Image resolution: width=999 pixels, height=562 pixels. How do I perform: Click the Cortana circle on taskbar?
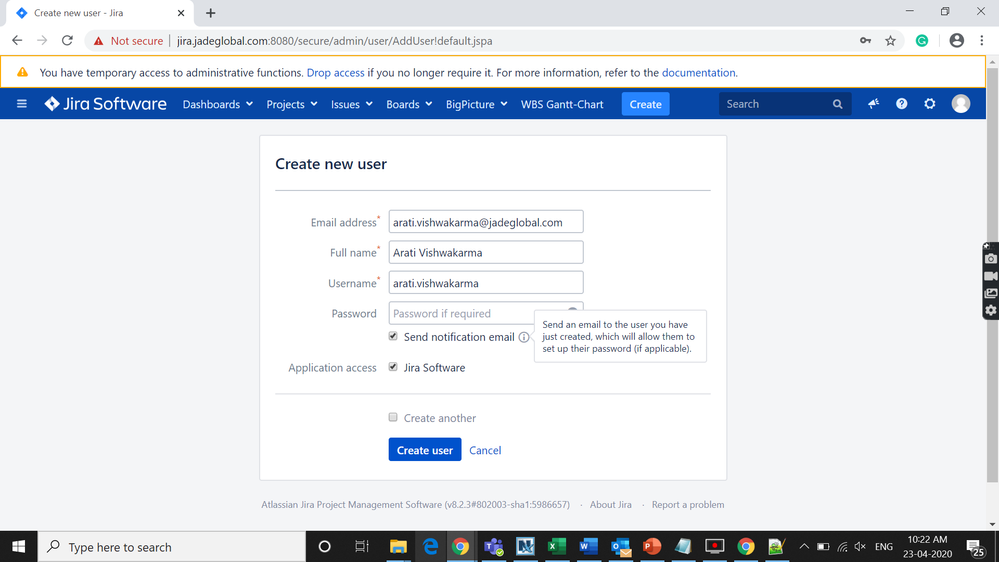(x=324, y=547)
